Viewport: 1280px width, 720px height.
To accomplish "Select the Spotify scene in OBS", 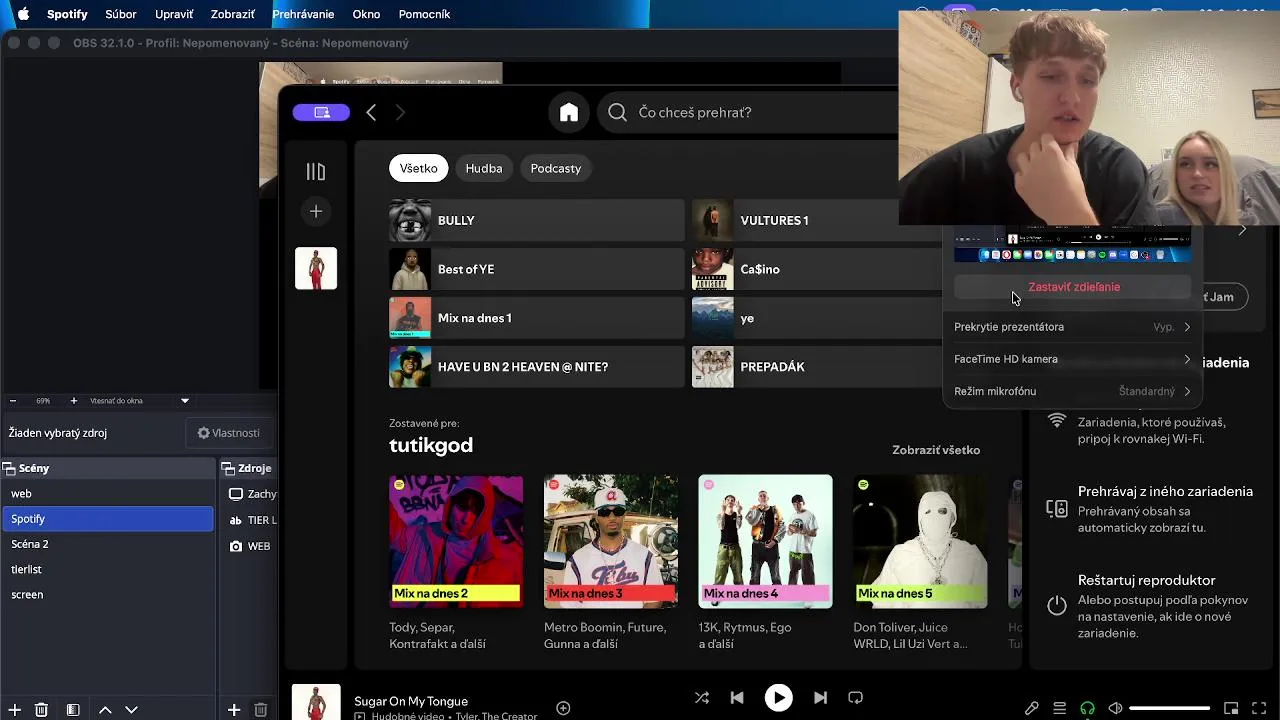I will (107, 519).
